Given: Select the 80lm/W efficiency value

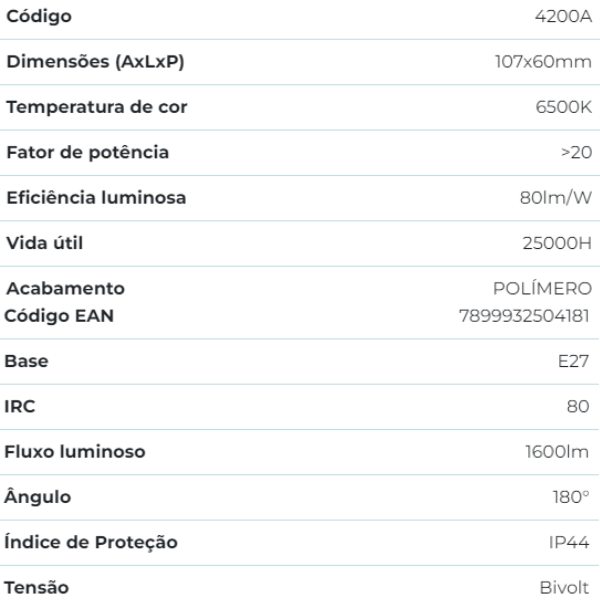Looking at the screenshot, I should point(559,198).
